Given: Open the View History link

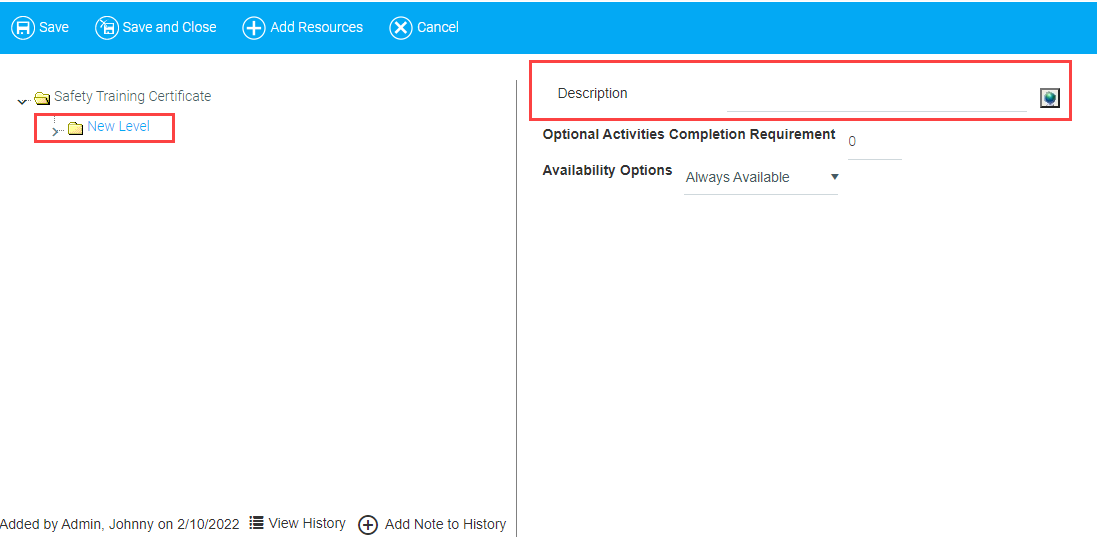Looking at the screenshot, I should [306, 523].
